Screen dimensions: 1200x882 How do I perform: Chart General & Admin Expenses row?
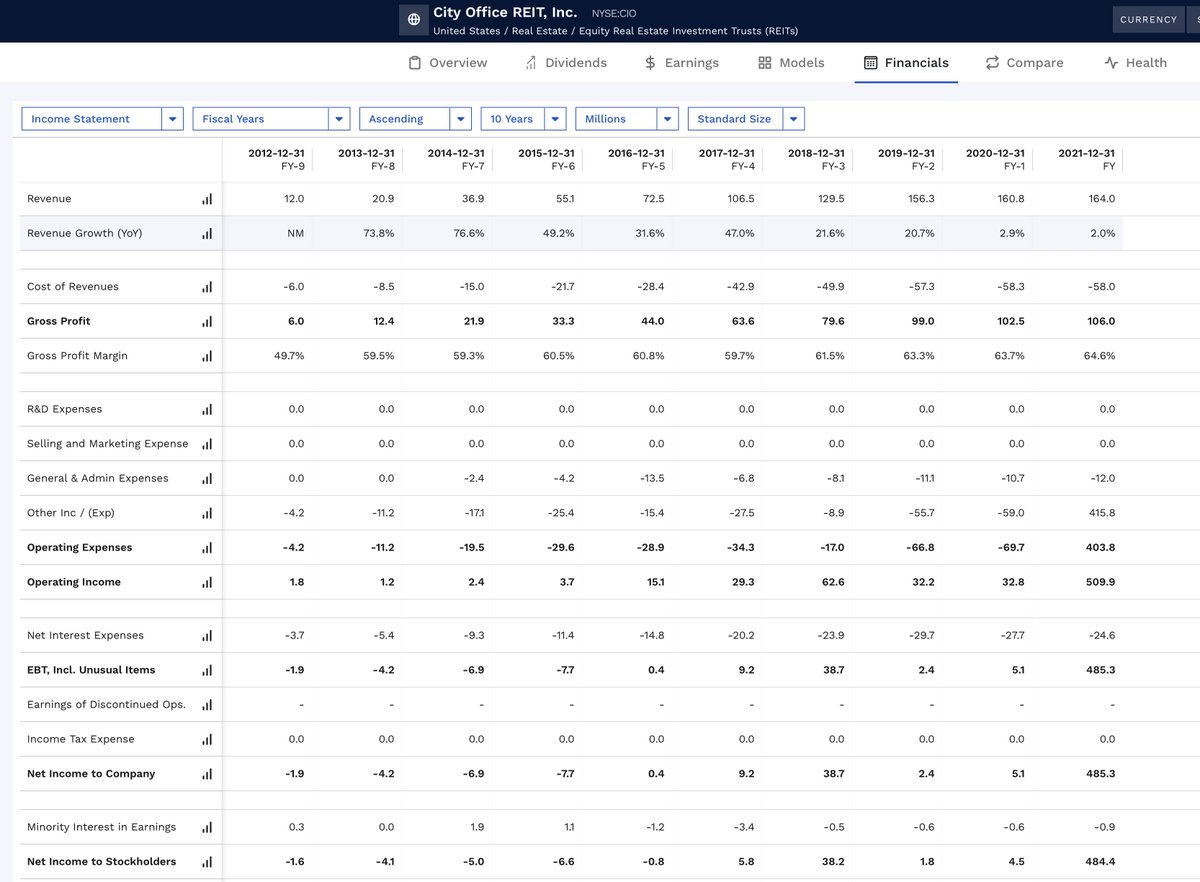click(x=207, y=478)
